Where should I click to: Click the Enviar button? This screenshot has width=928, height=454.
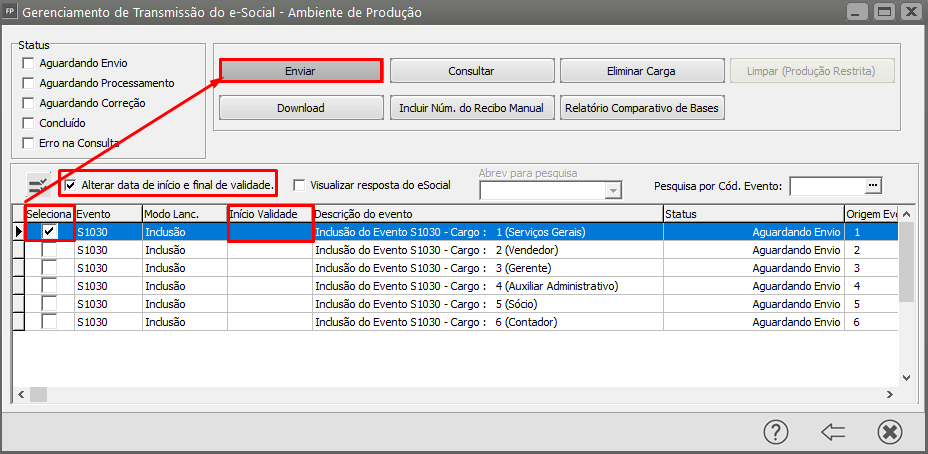click(x=301, y=71)
